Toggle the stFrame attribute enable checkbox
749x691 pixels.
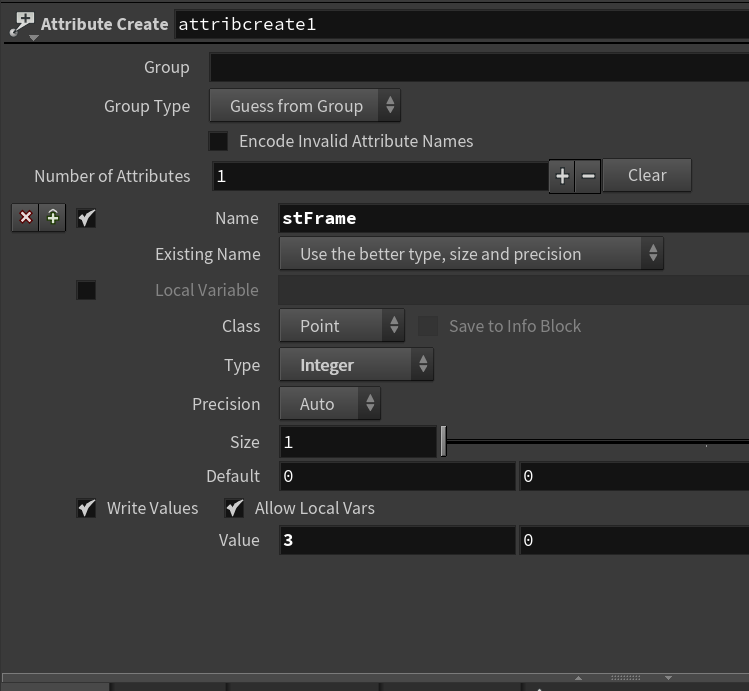click(86, 218)
